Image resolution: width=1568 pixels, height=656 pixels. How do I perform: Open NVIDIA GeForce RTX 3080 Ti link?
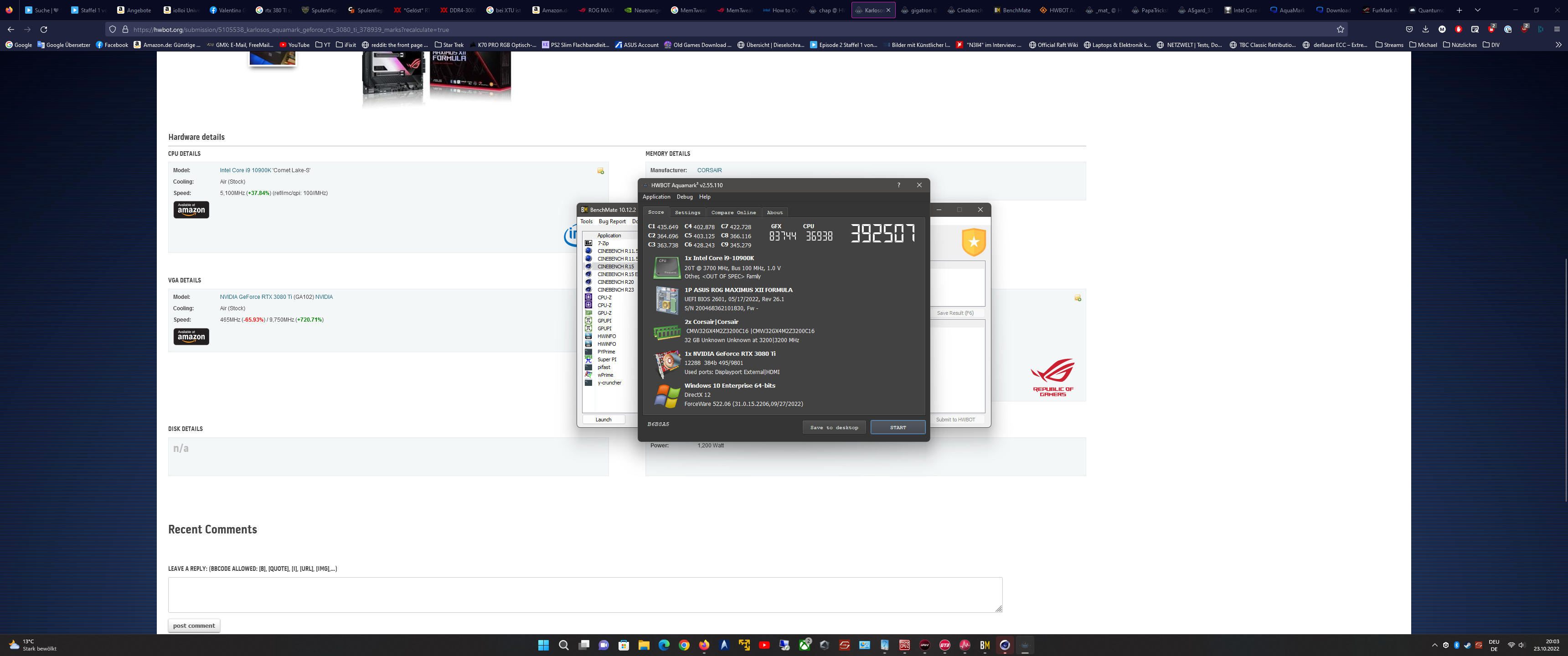point(256,297)
